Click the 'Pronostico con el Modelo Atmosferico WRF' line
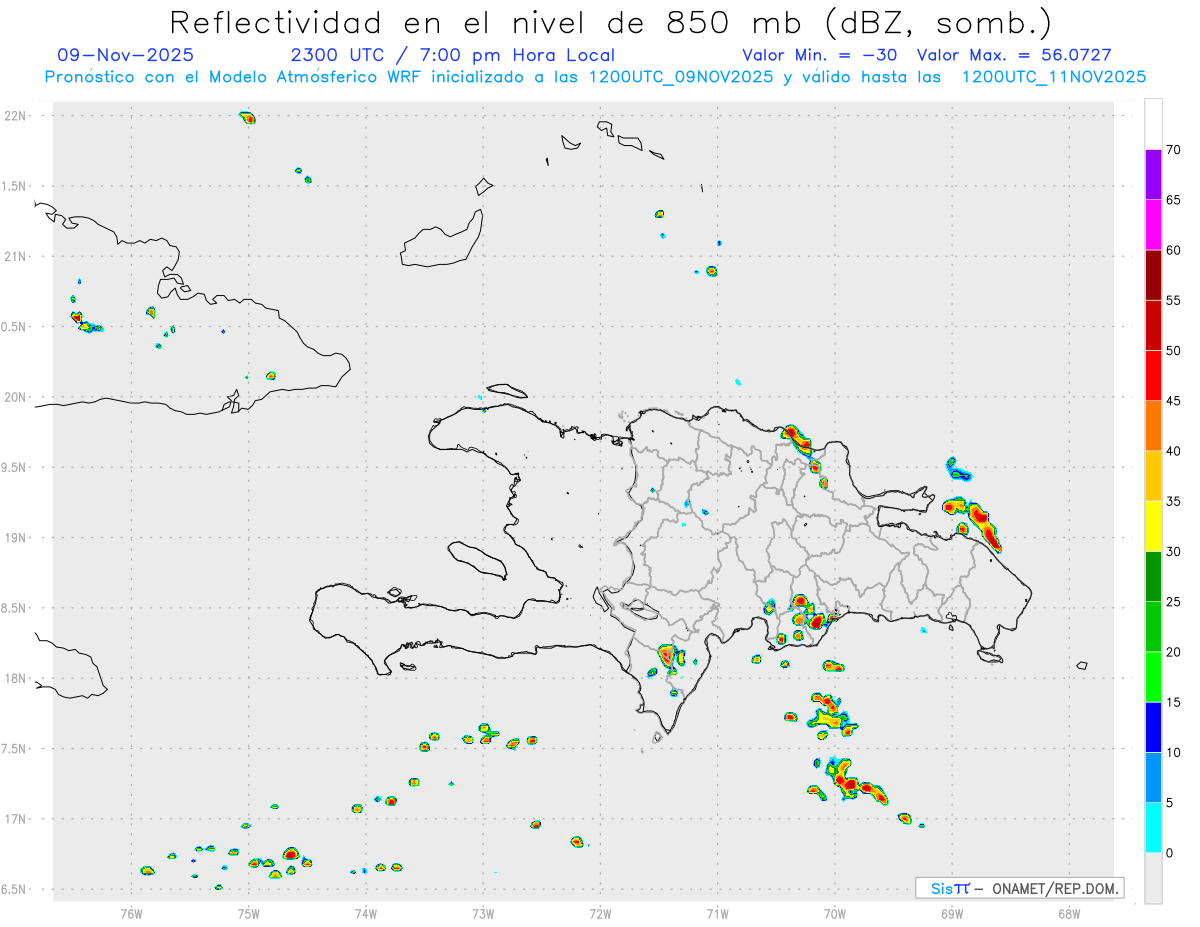The width and height of the screenshot is (1200, 927). click(595, 77)
